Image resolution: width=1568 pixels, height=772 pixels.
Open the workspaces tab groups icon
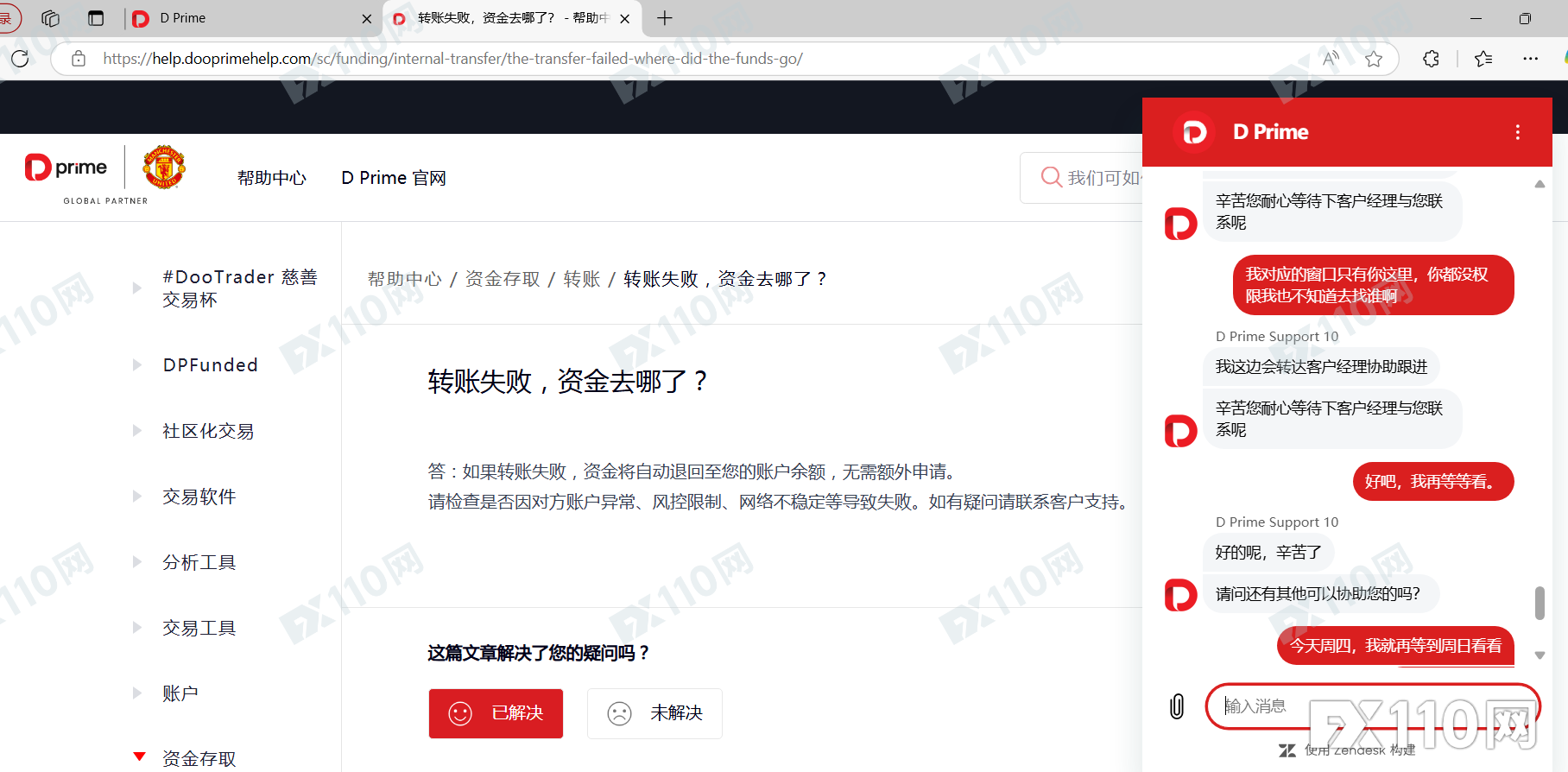pyautogui.click(x=50, y=18)
